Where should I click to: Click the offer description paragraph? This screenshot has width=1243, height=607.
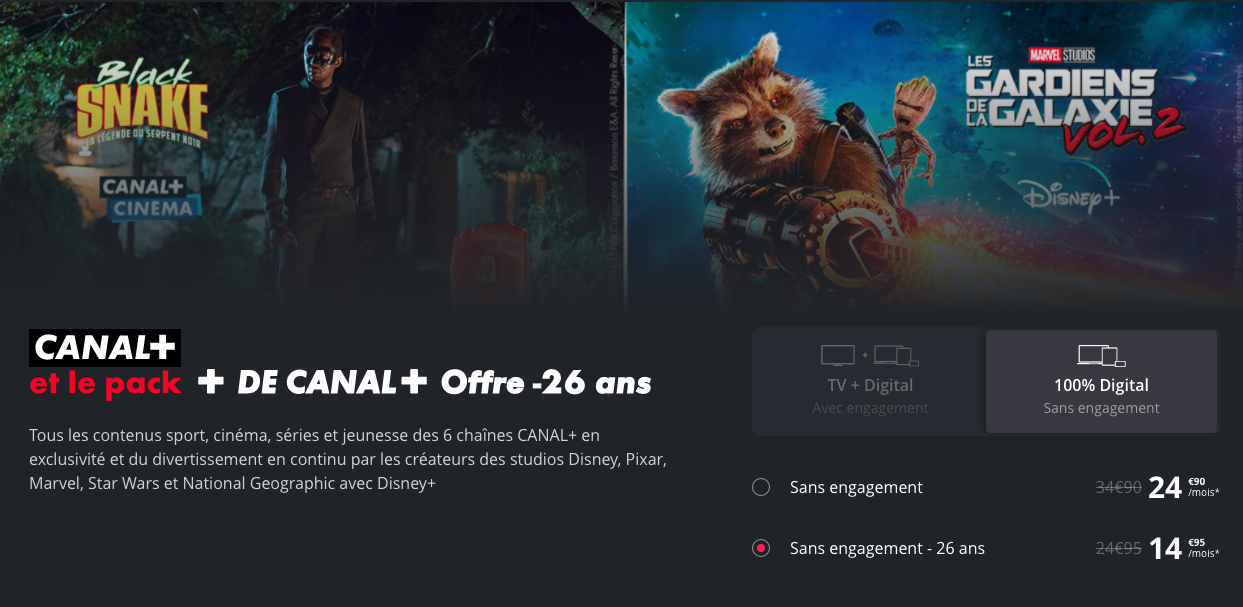348,460
